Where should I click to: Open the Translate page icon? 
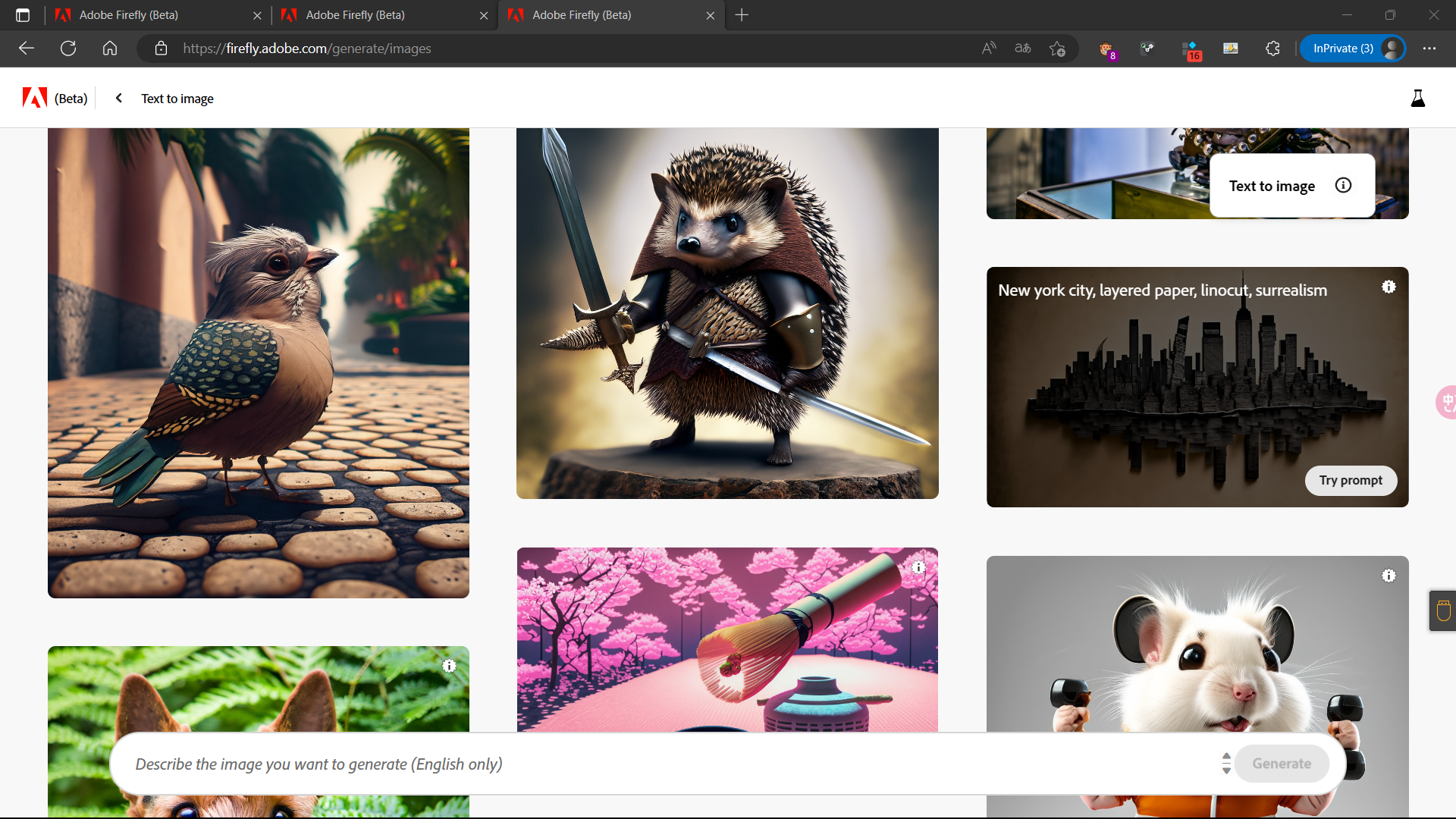1023,49
